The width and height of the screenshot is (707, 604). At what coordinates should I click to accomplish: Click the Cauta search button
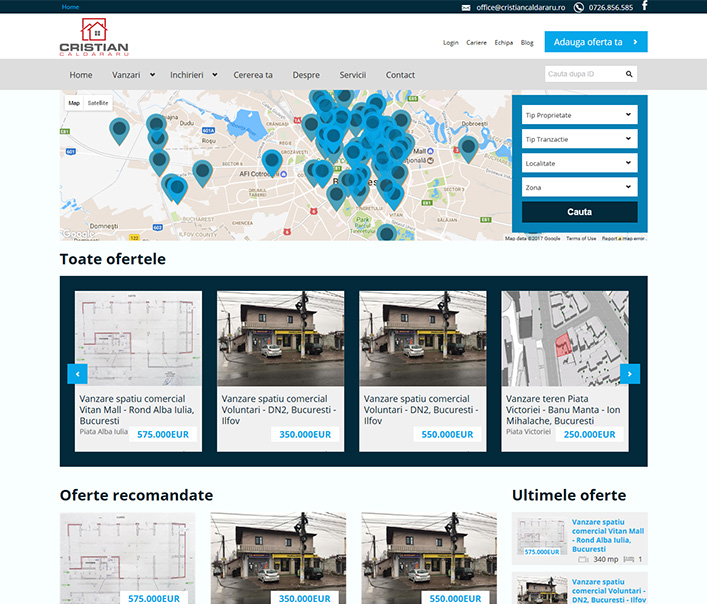[x=579, y=212]
